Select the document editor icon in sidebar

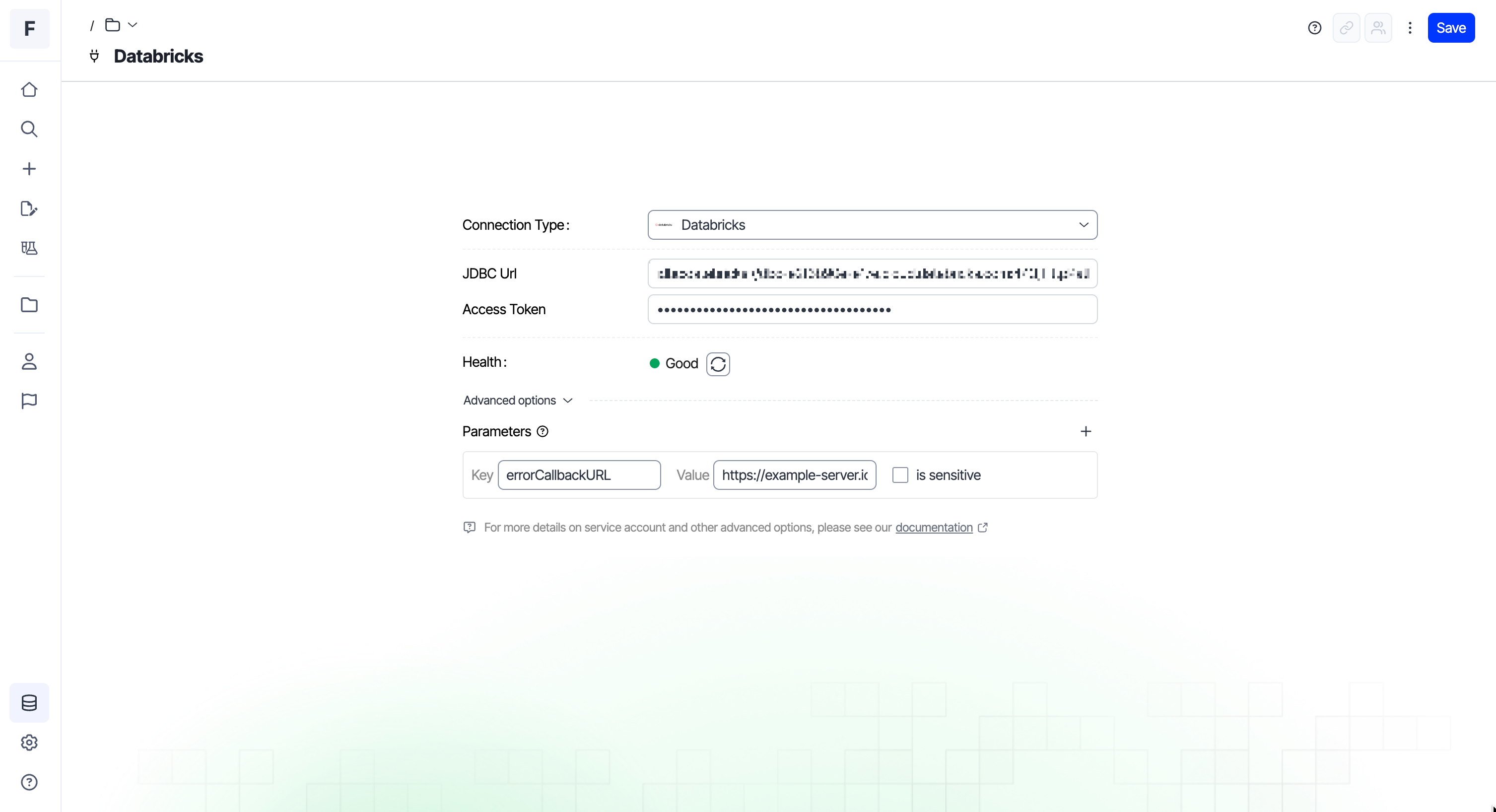click(29, 208)
